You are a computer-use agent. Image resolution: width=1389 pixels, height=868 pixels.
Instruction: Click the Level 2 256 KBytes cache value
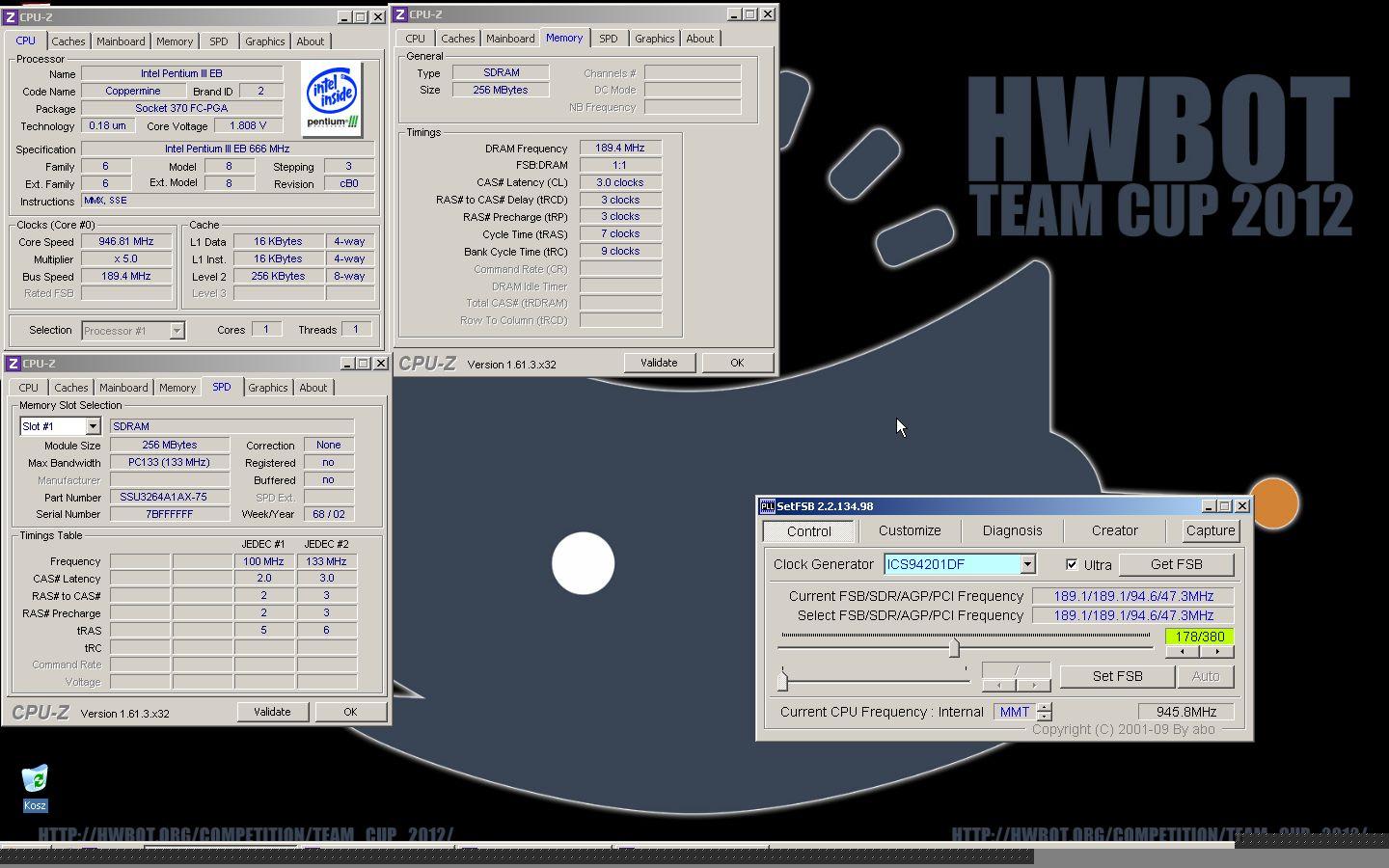[x=278, y=276]
